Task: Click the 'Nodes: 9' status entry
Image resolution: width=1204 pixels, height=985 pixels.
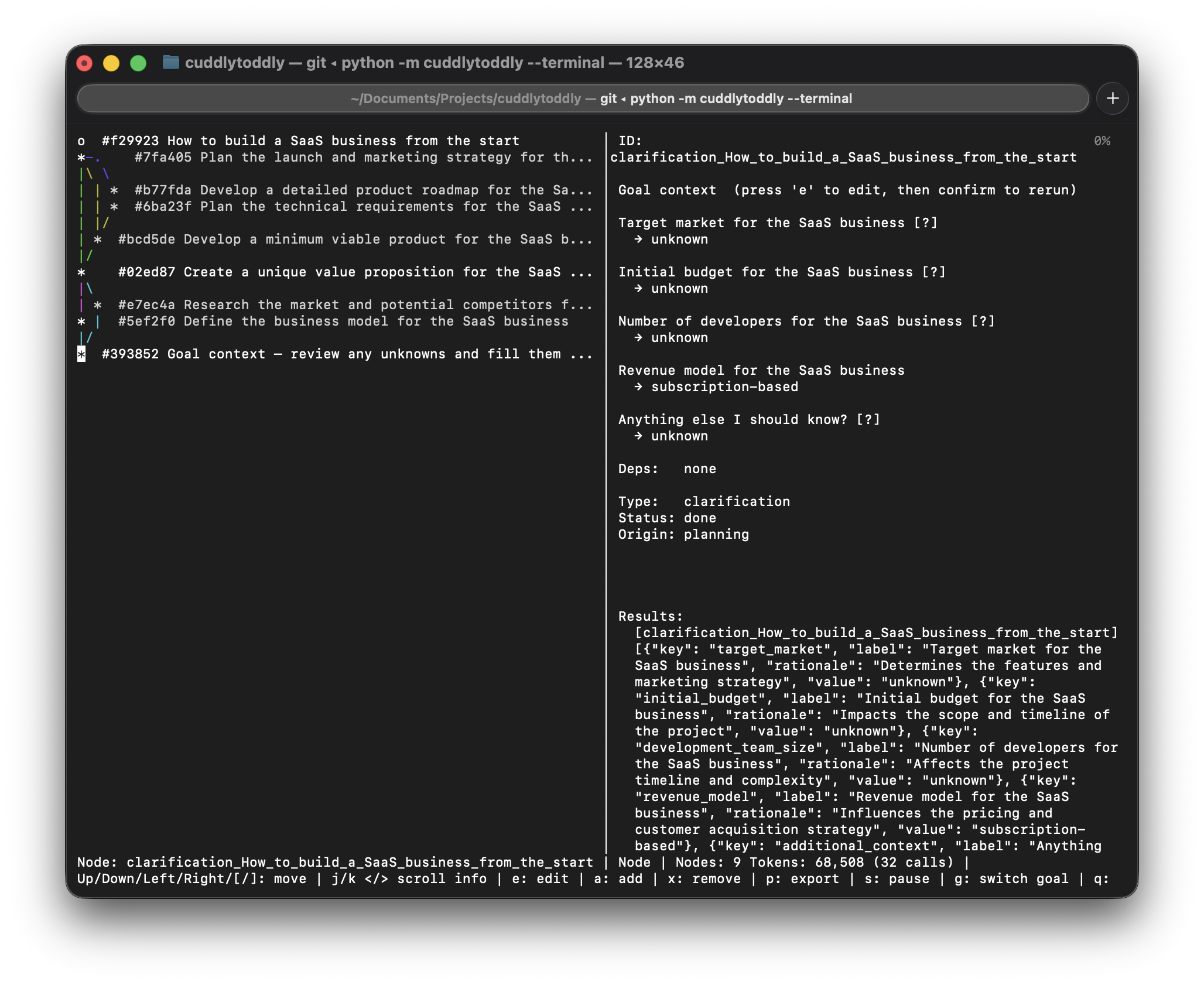Action: pyautogui.click(x=708, y=862)
